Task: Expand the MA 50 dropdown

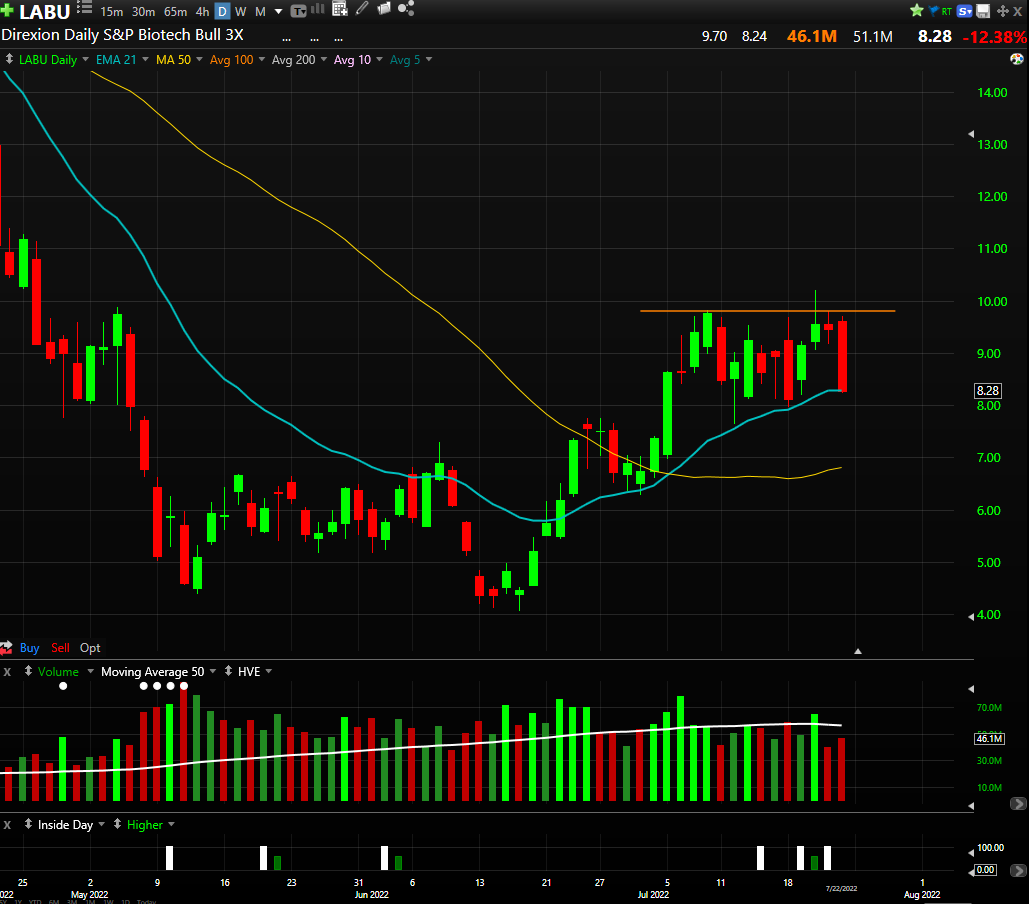Action: click(199, 60)
